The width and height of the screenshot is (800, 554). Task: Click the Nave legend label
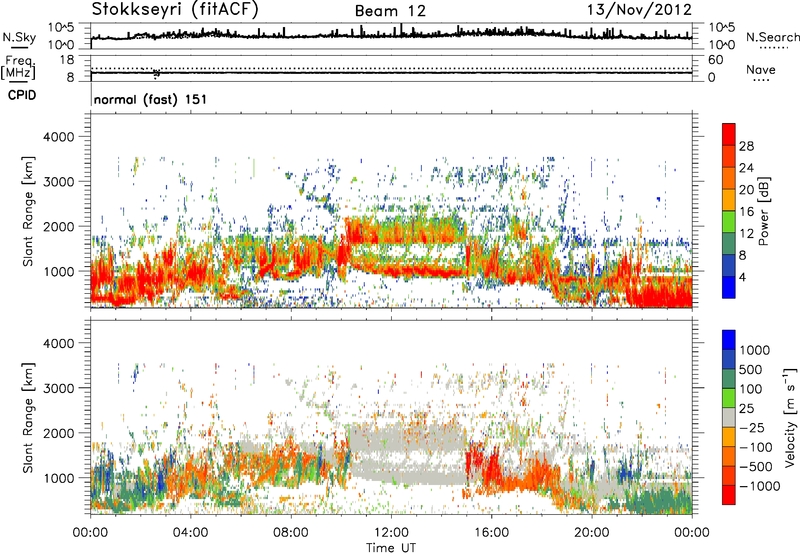(761, 70)
